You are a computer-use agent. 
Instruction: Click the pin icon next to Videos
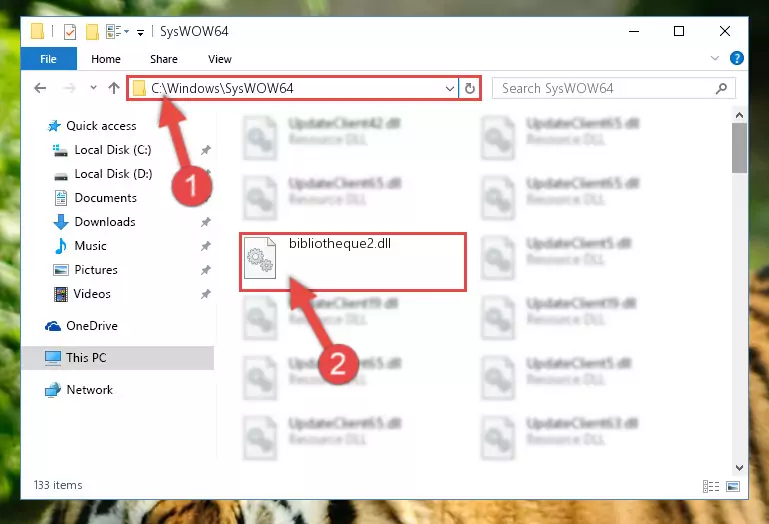[205, 294]
